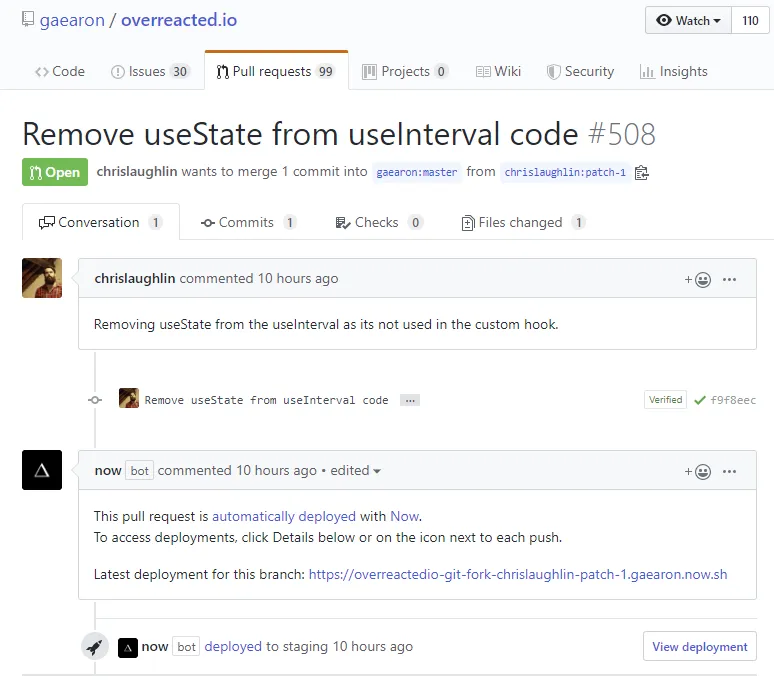The height and width of the screenshot is (683, 774).
Task: Open the overreacted.io repository link
Action: coord(179,20)
